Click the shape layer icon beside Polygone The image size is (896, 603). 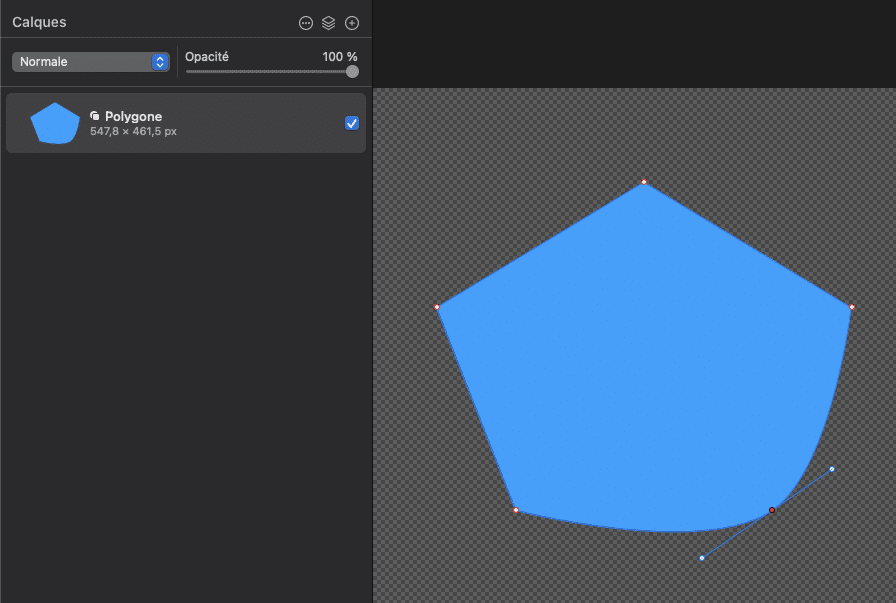click(95, 116)
